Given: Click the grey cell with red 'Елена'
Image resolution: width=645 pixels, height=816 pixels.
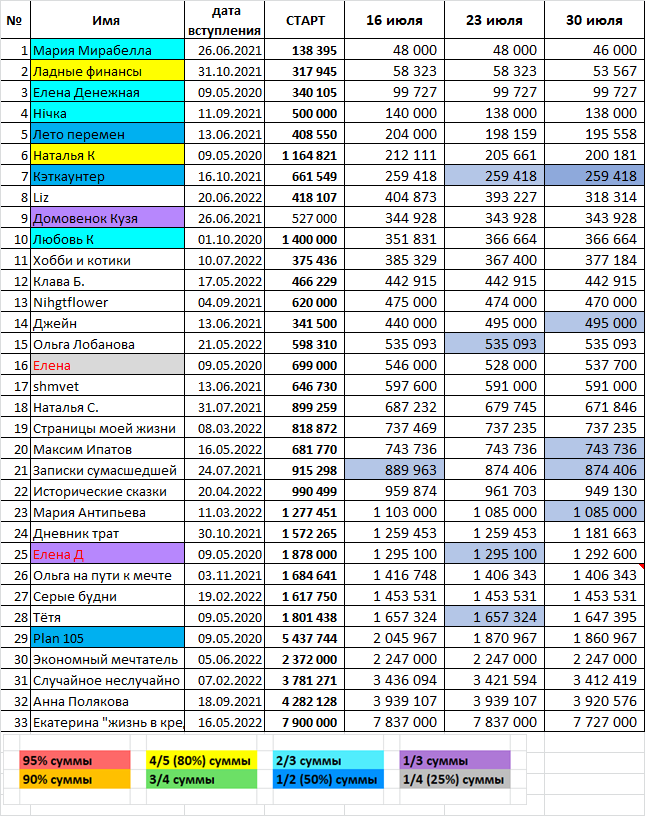Looking at the screenshot, I should pyautogui.click(x=107, y=365).
